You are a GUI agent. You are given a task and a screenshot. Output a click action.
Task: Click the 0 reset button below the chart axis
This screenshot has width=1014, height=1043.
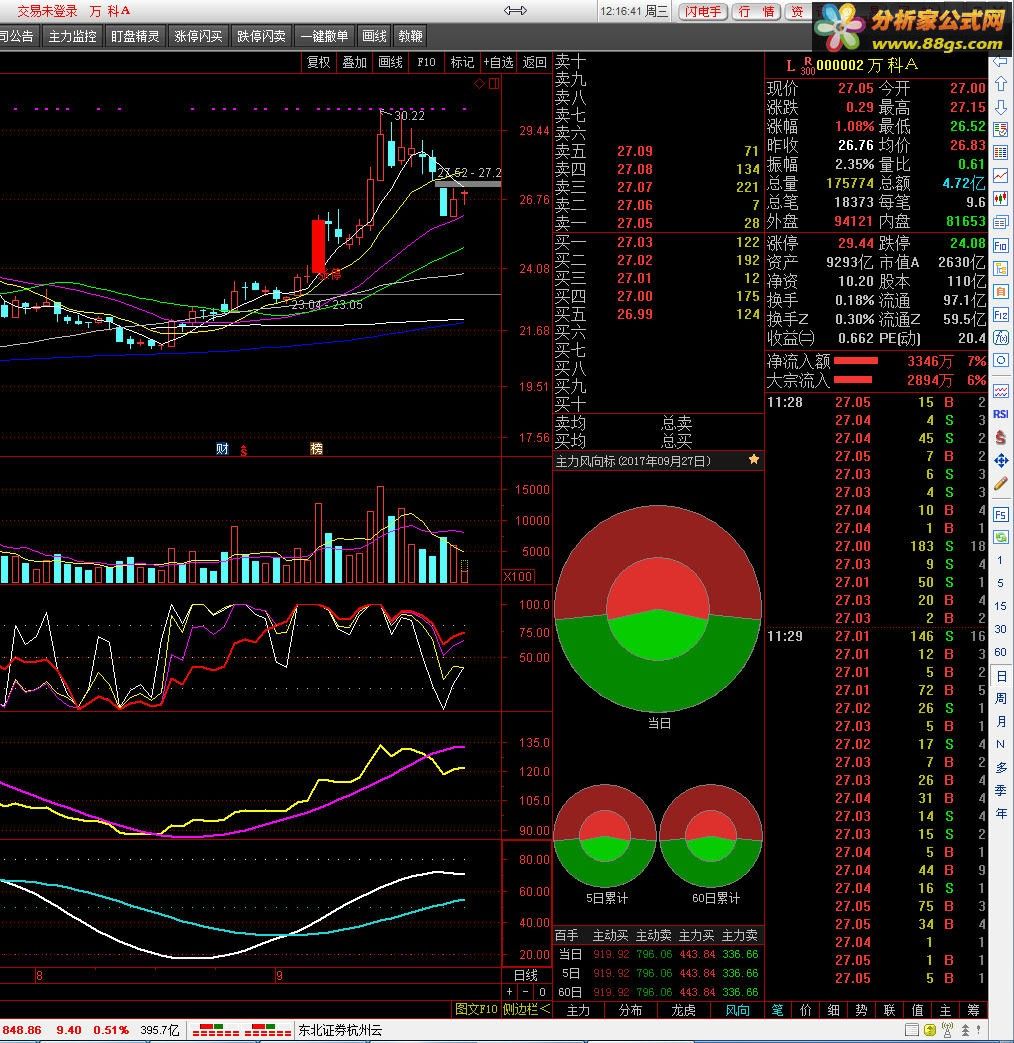542,991
